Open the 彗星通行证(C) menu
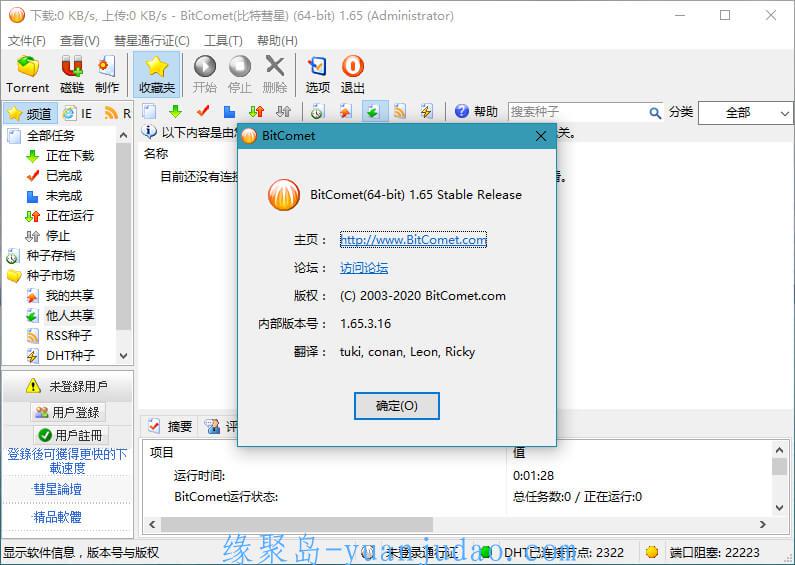The height and width of the screenshot is (565, 795). coord(152,41)
